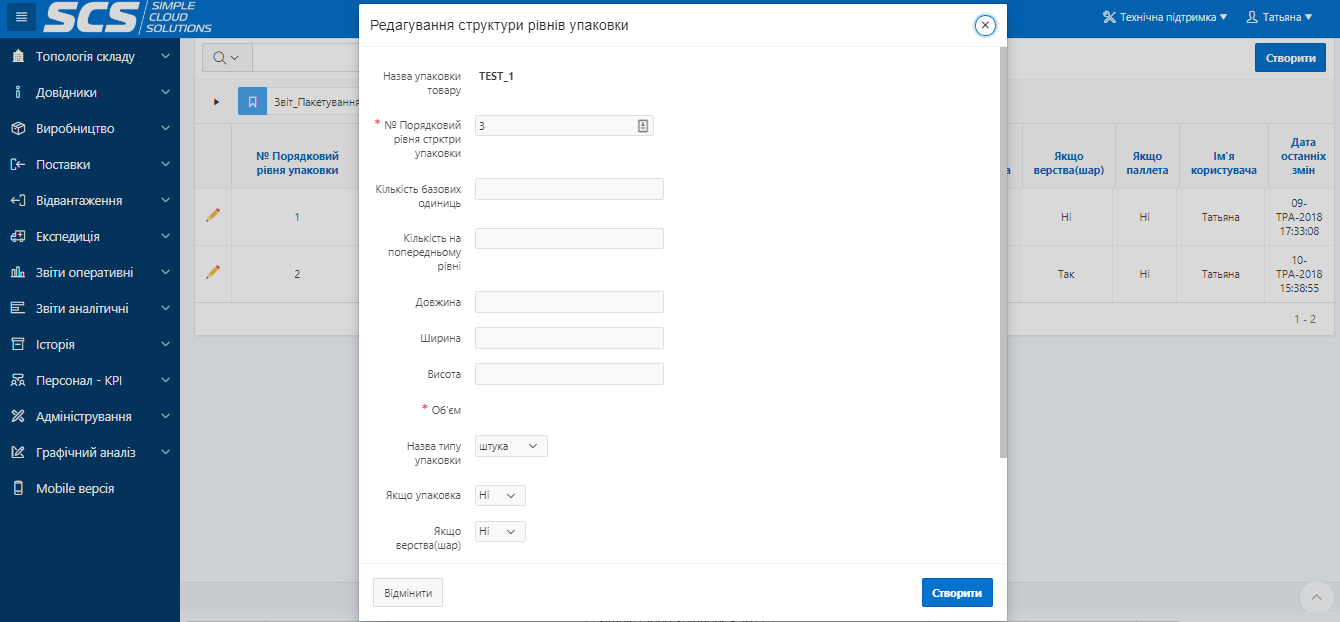Expand the report triangle beside Звіт_Пакетування
This screenshot has width=1340, height=622.
217,102
